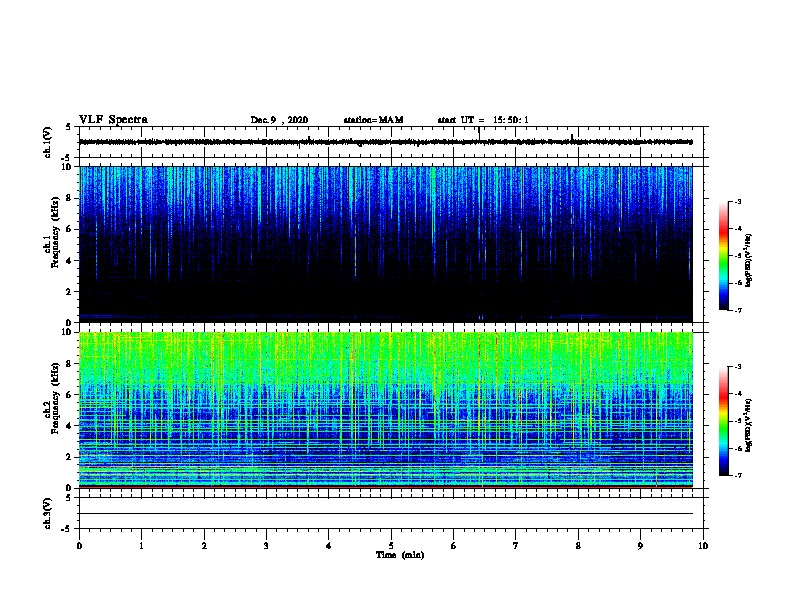Click the 8 kHz tick label of ch.1 spectrogram
This screenshot has height=612, width=792.
coord(70,198)
